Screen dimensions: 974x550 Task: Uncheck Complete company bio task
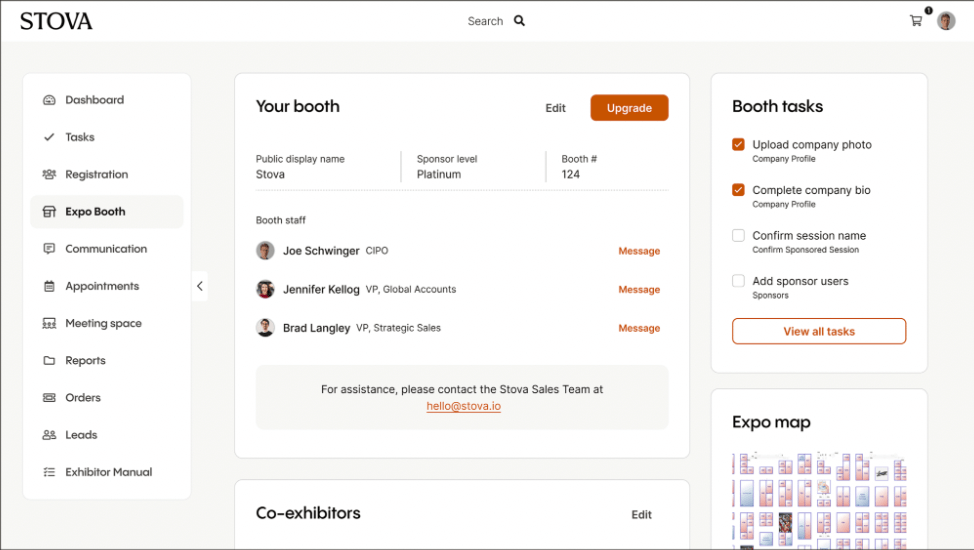(x=738, y=190)
